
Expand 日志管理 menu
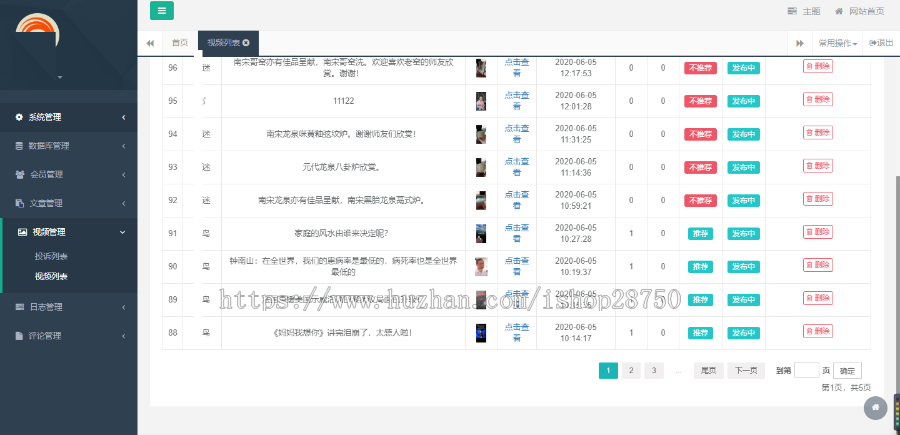(69, 307)
